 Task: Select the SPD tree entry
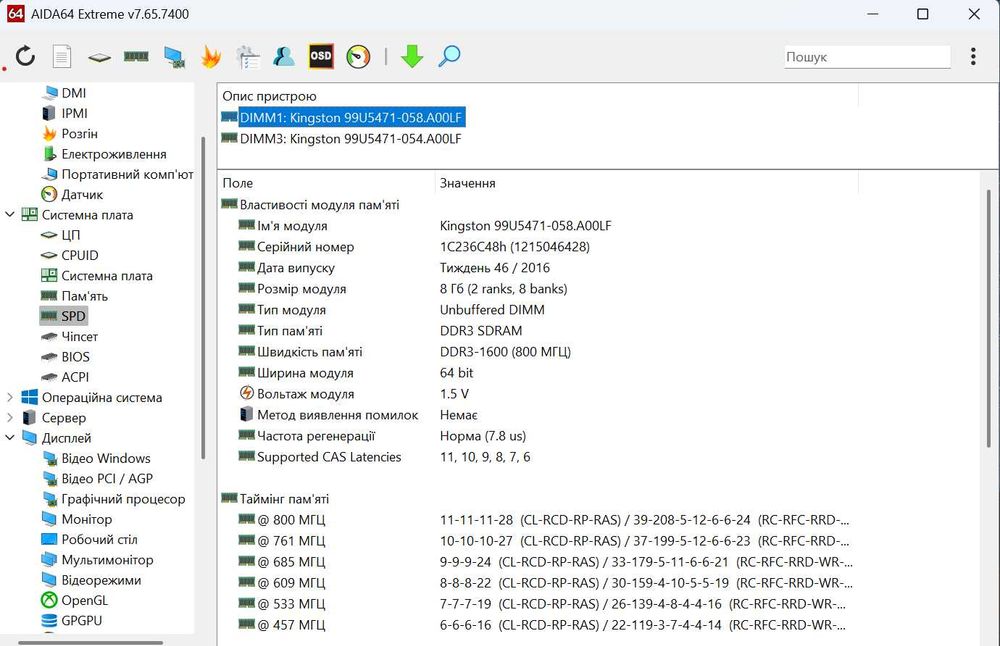[x=73, y=316]
